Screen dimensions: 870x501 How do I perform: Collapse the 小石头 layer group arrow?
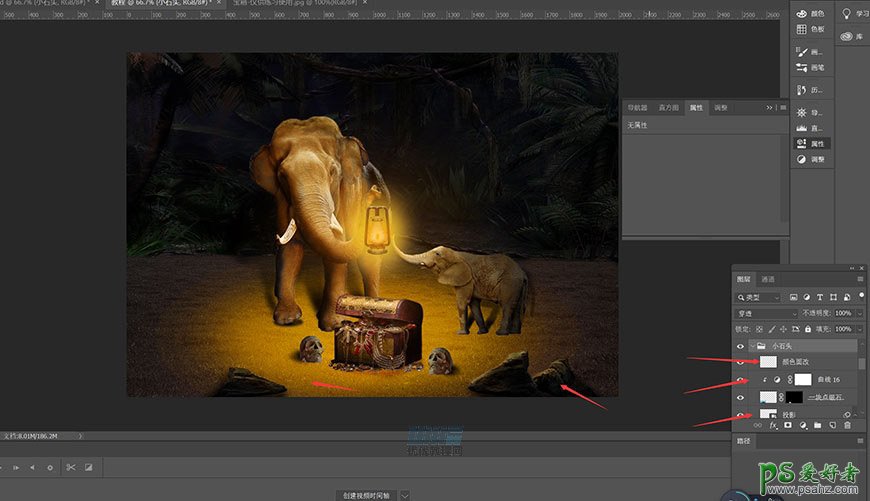[x=752, y=346]
